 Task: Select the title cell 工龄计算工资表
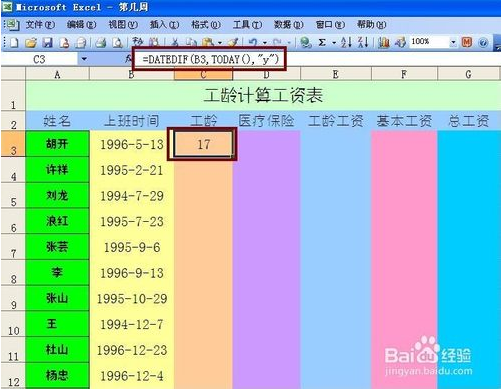(263, 96)
